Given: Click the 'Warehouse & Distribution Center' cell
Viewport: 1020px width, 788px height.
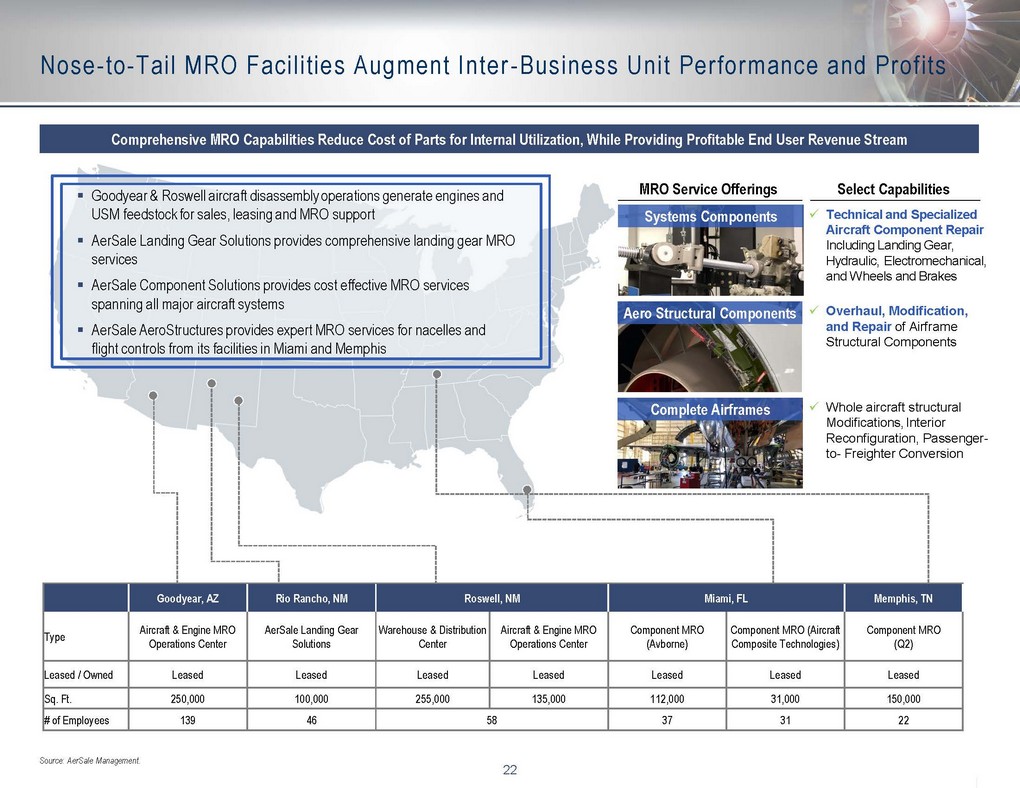Looking at the screenshot, I should tap(433, 637).
